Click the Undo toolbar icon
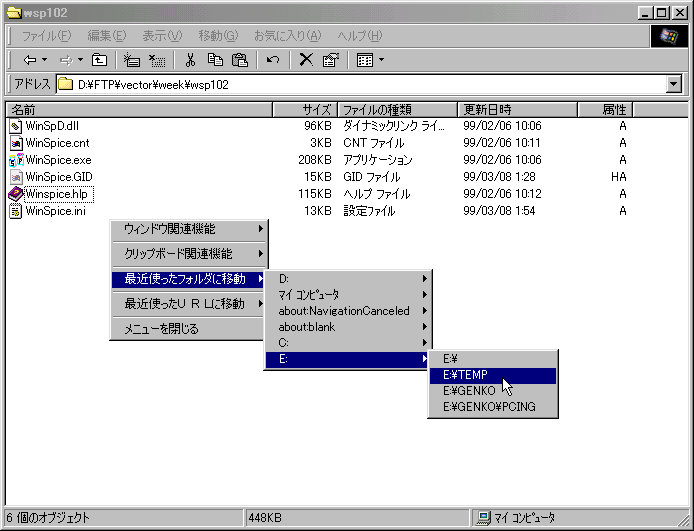The width and height of the screenshot is (694, 531). [273, 60]
